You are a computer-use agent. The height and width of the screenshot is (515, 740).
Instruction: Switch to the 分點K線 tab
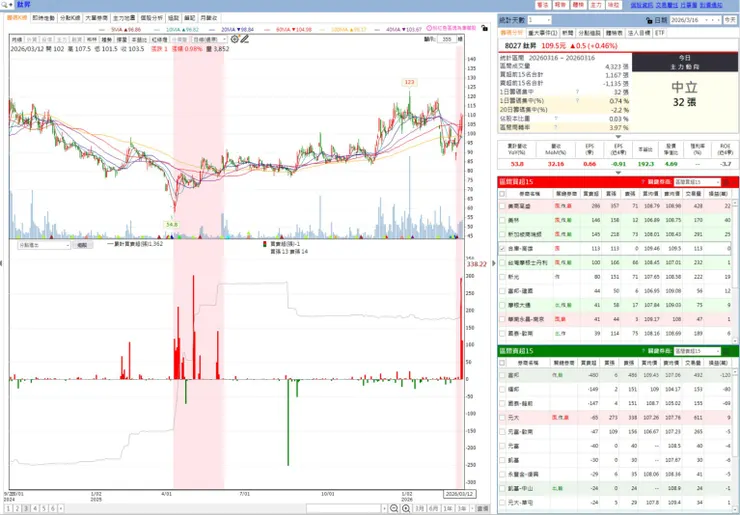click(69, 18)
